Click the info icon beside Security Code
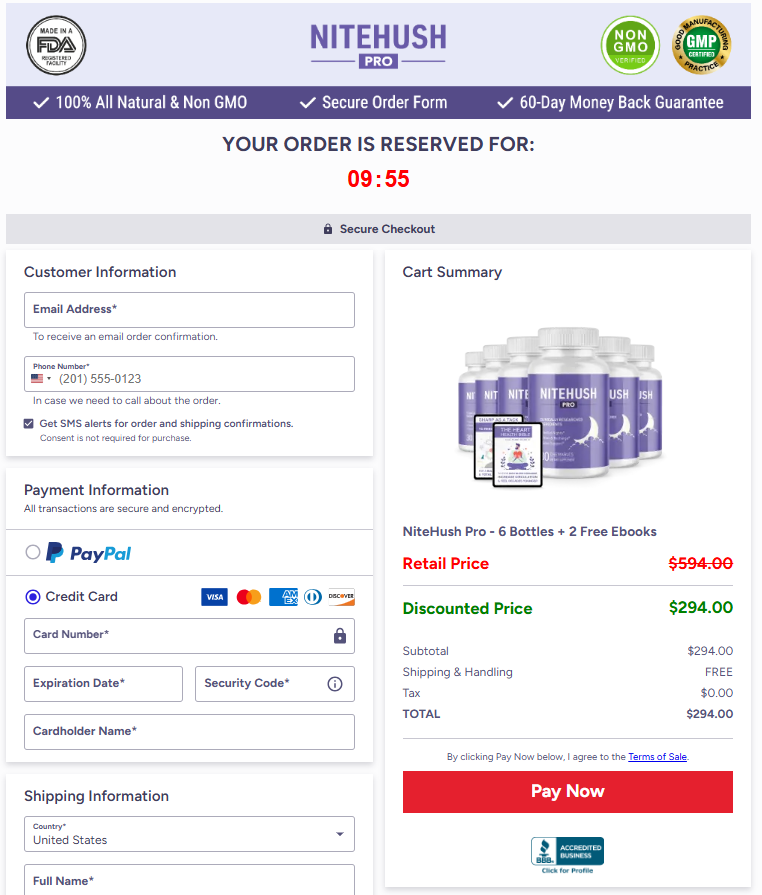762x895 pixels. pos(334,684)
